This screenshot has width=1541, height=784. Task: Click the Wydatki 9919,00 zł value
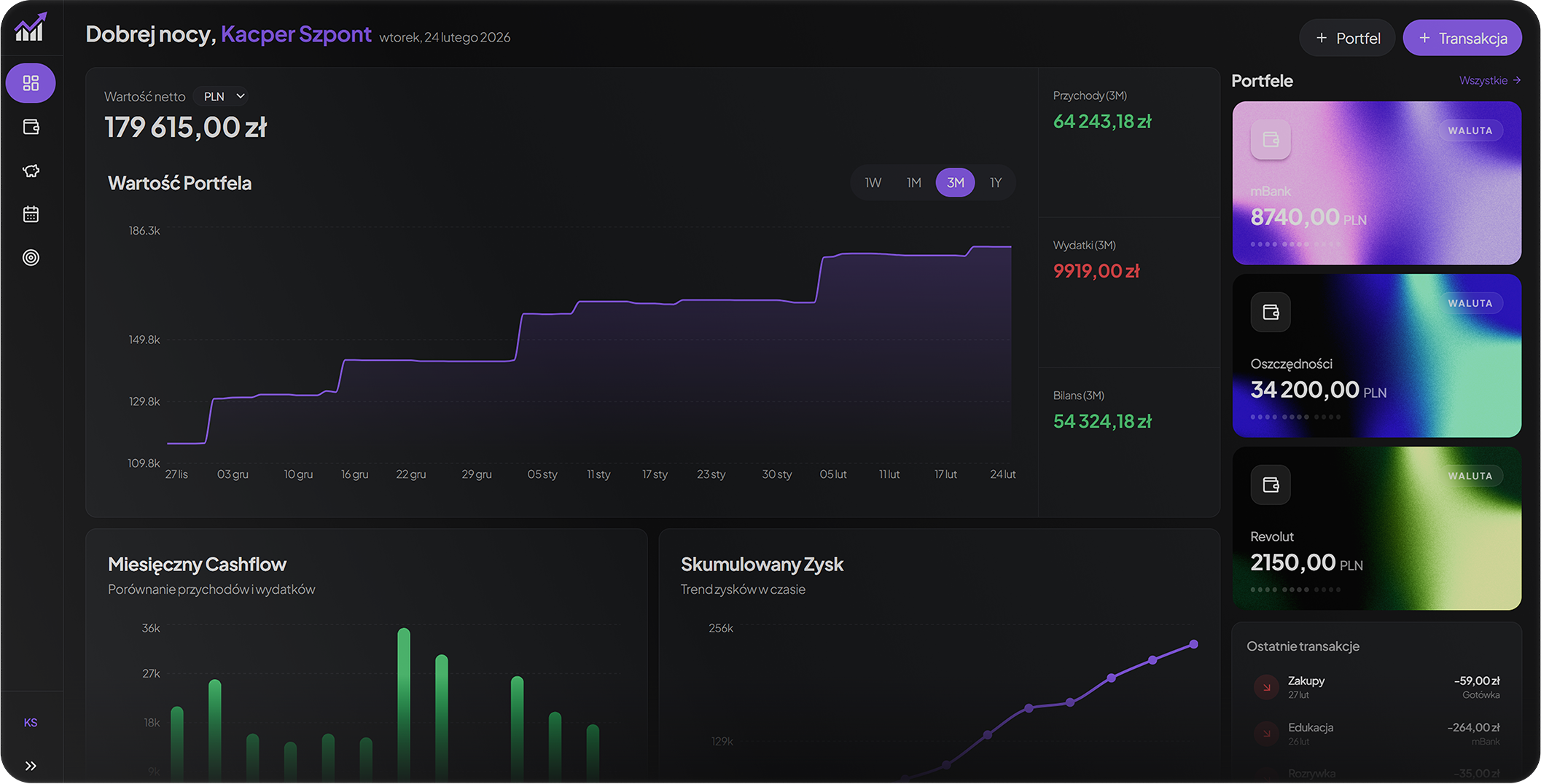click(1096, 271)
